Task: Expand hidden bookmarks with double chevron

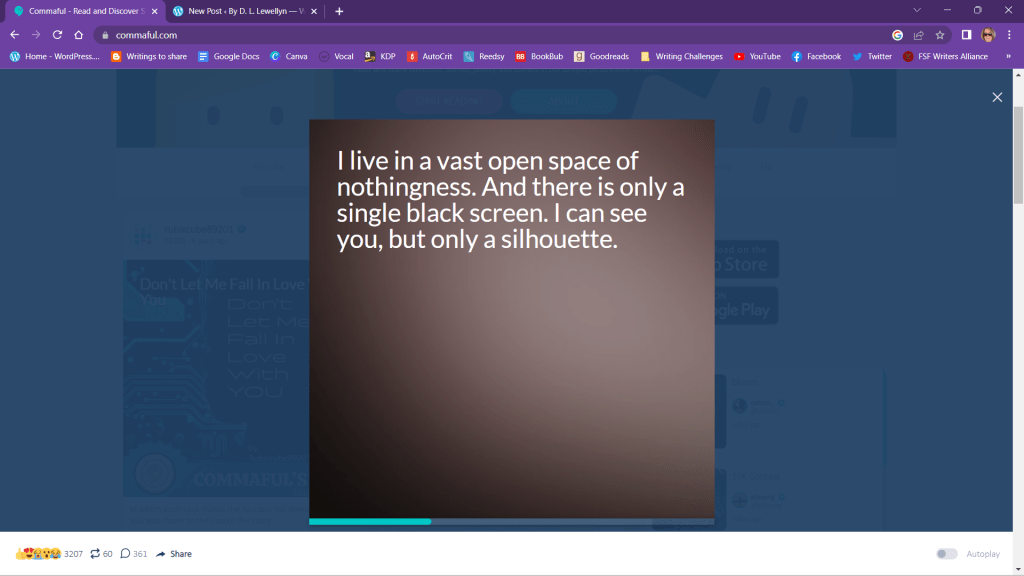Action: point(1009,56)
